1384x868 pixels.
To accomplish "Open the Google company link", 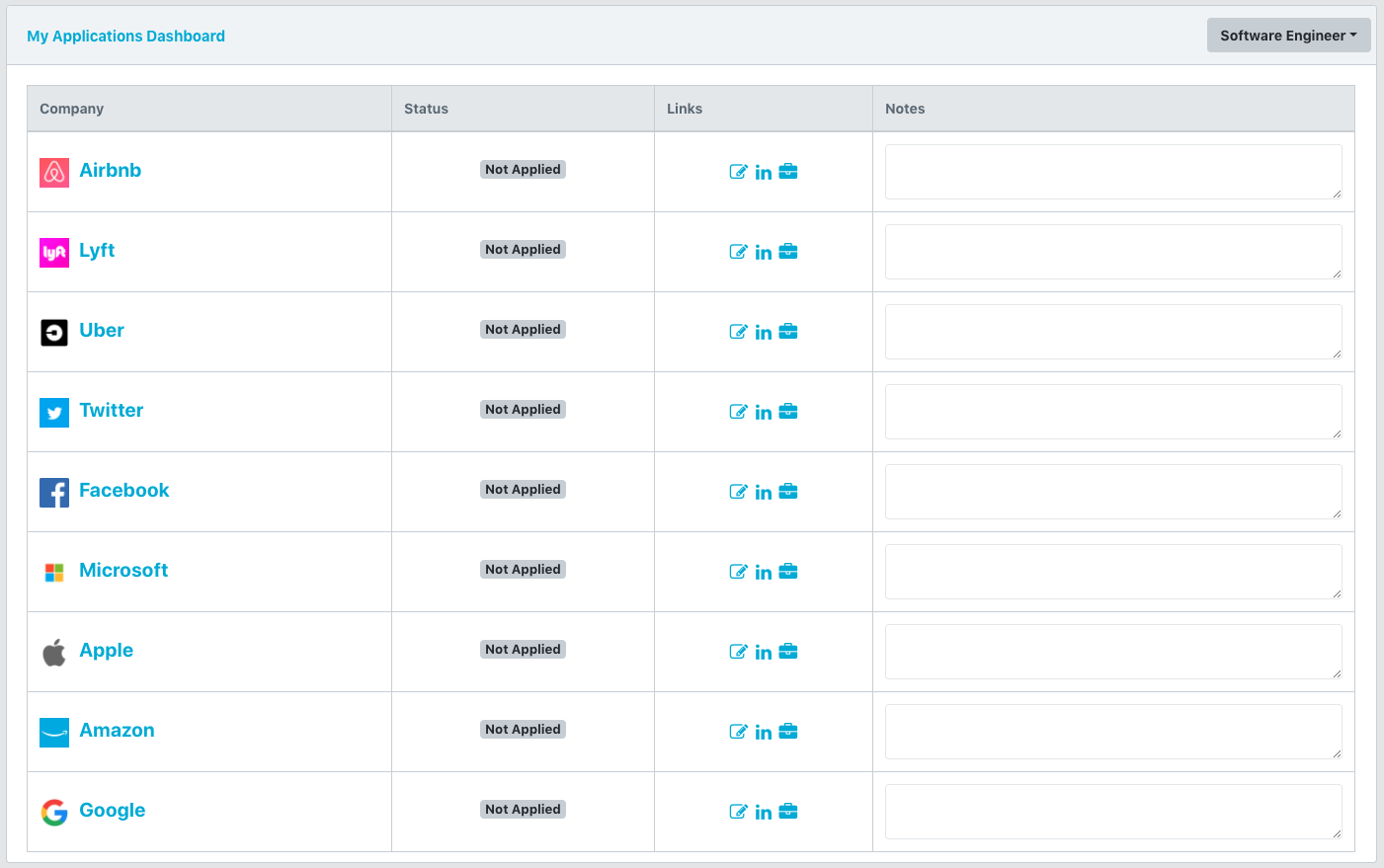I will pyautogui.click(x=112, y=811).
